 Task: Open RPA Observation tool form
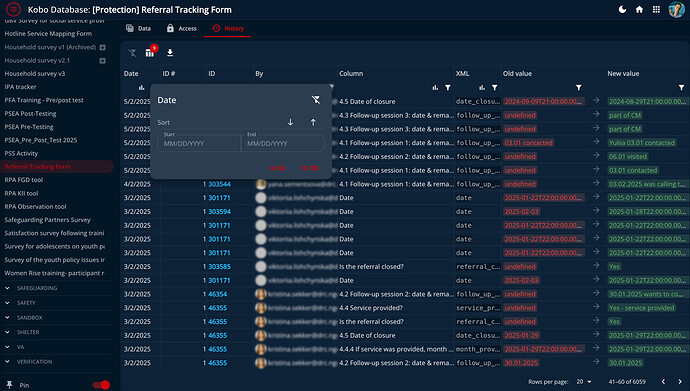[x=35, y=206]
